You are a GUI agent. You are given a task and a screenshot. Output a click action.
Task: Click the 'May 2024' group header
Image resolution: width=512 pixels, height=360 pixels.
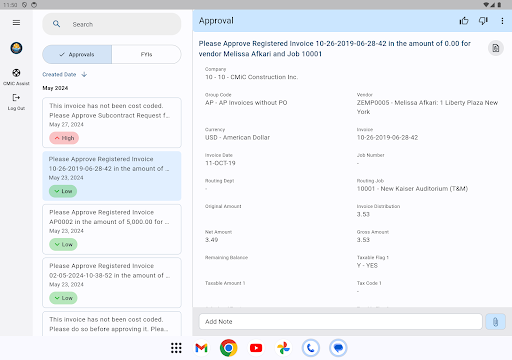coord(55,88)
